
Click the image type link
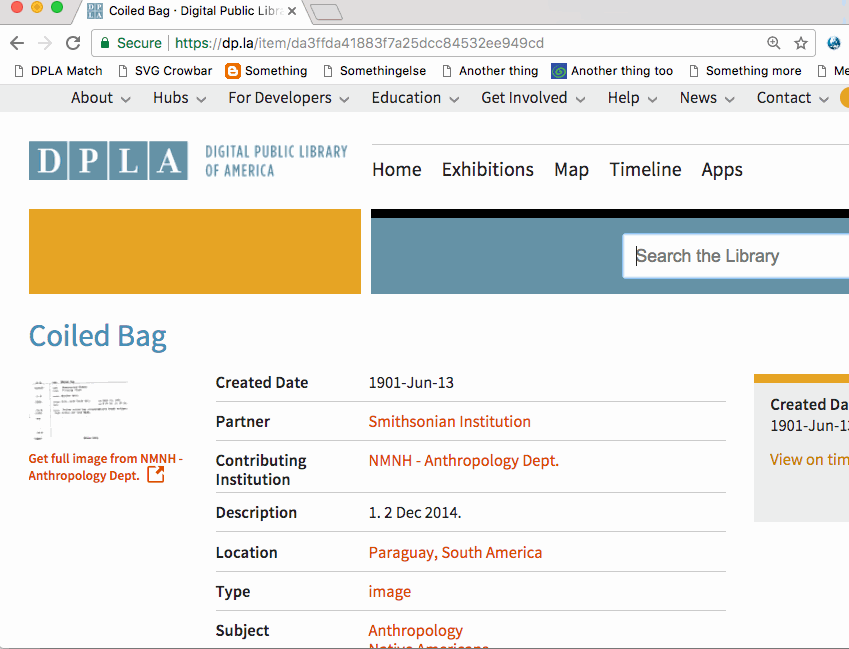pos(390,592)
